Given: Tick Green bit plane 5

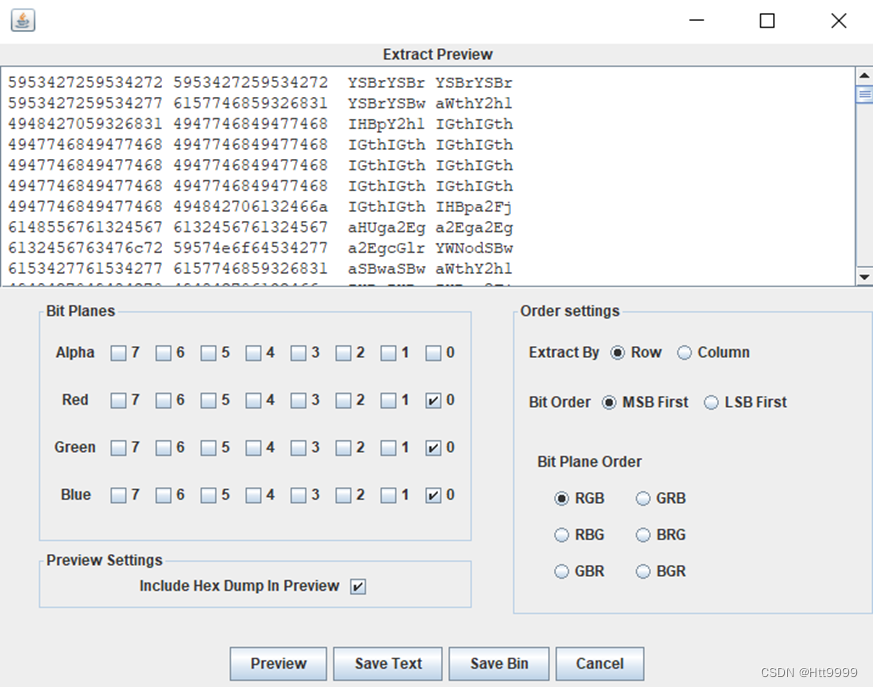Looking at the screenshot, I should click(208, 448).
